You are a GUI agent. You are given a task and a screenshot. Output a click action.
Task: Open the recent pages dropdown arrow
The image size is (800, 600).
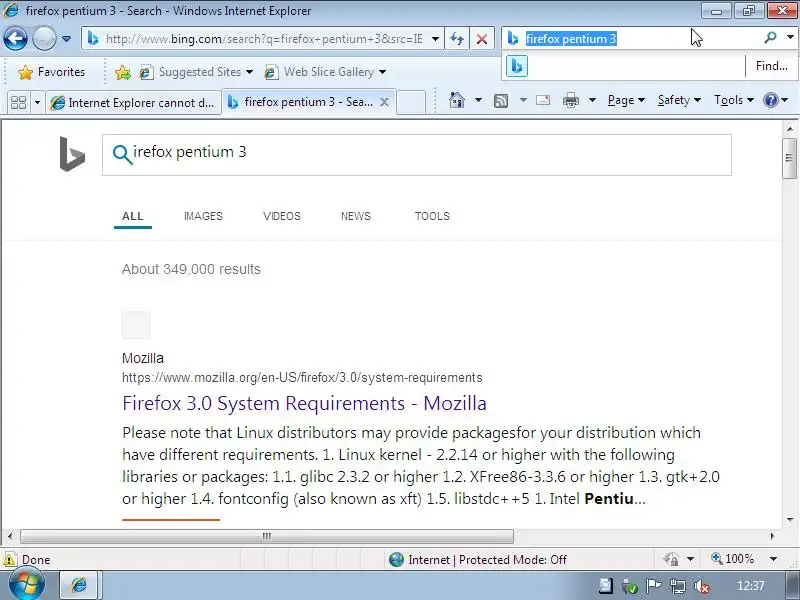click(66, 39)
